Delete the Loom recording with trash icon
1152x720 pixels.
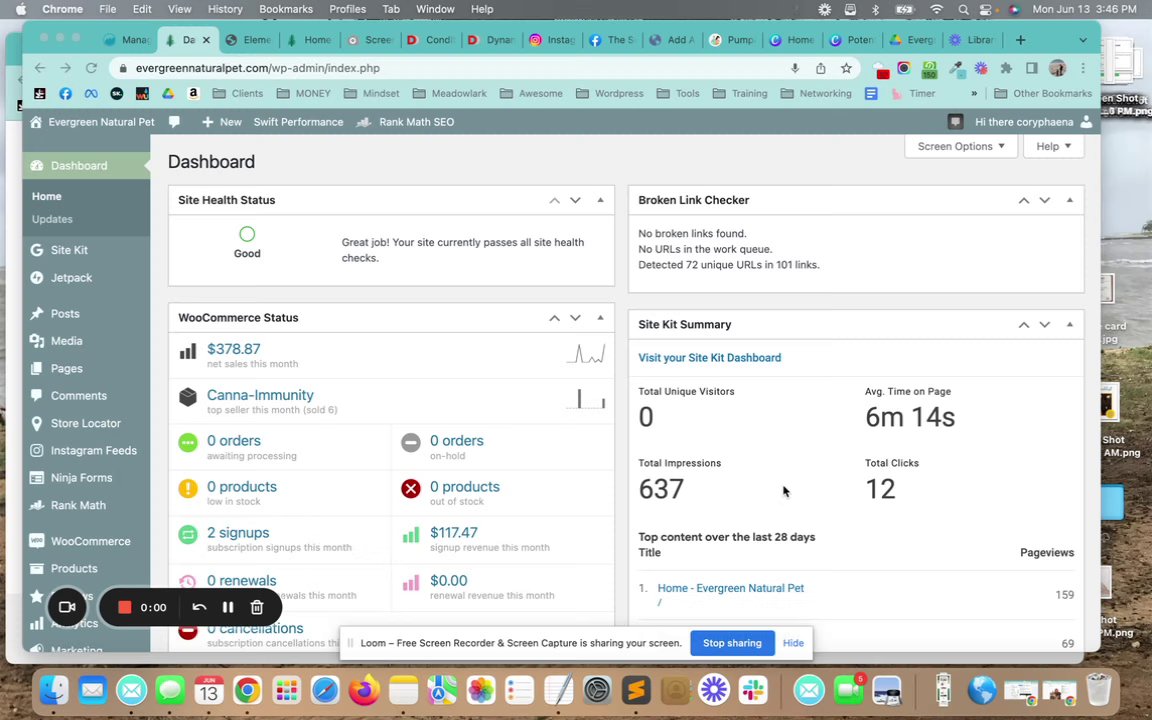pos(257,607)
